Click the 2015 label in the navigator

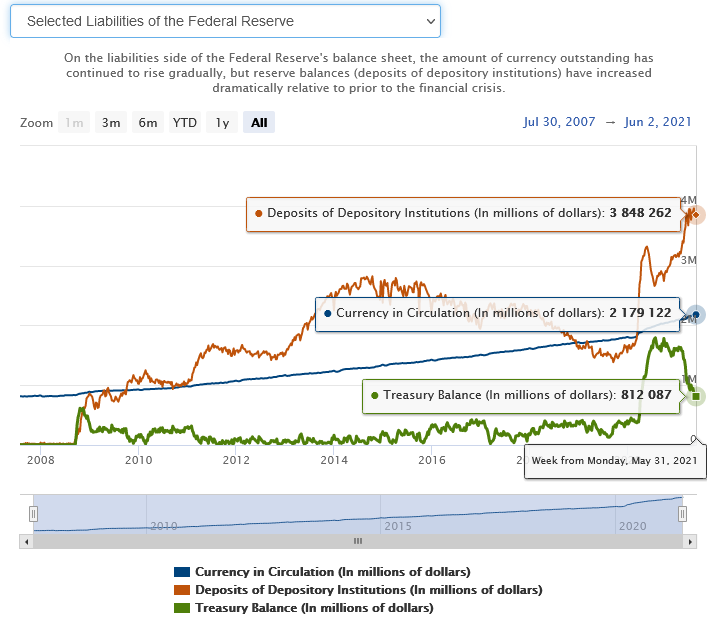[x=398, y=526]
